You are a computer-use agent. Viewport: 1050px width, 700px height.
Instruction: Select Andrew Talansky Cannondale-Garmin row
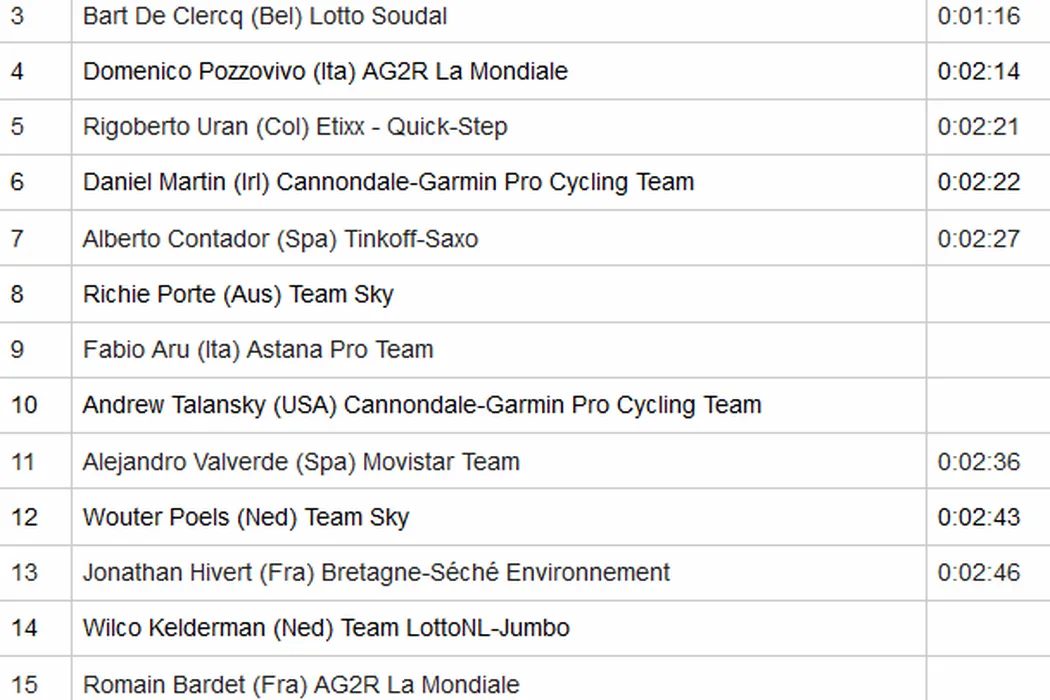click(x=422, y=405)
